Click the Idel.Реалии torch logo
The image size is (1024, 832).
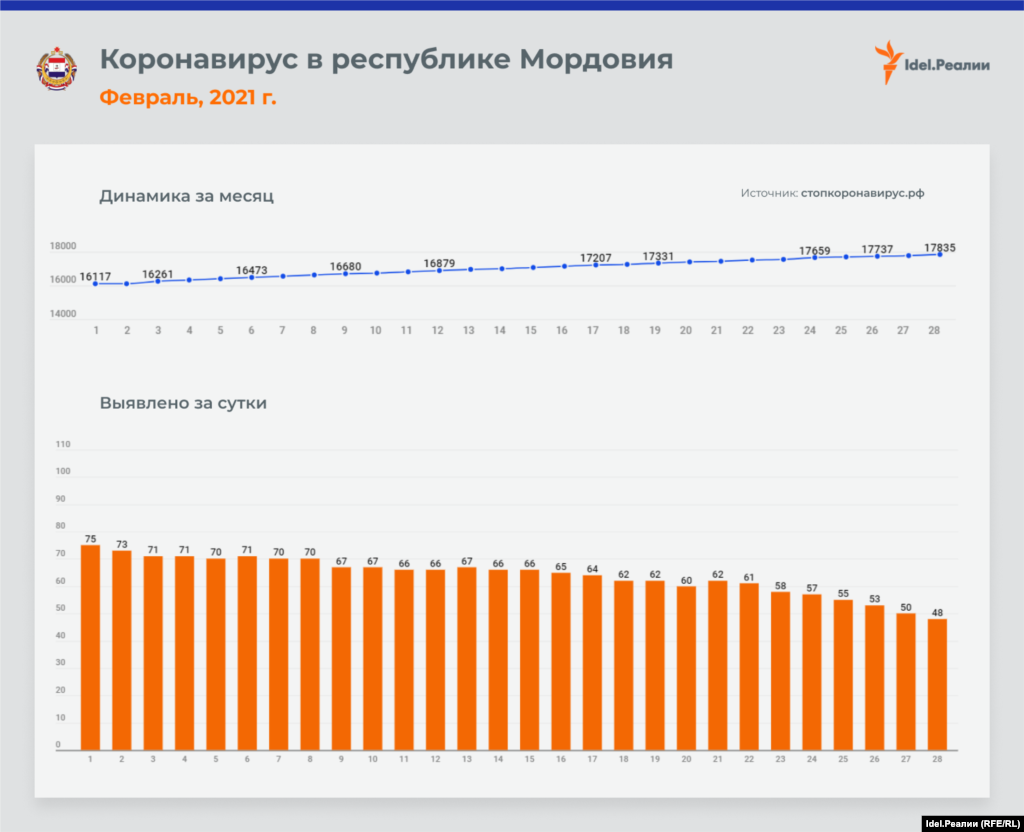(887, 63)
